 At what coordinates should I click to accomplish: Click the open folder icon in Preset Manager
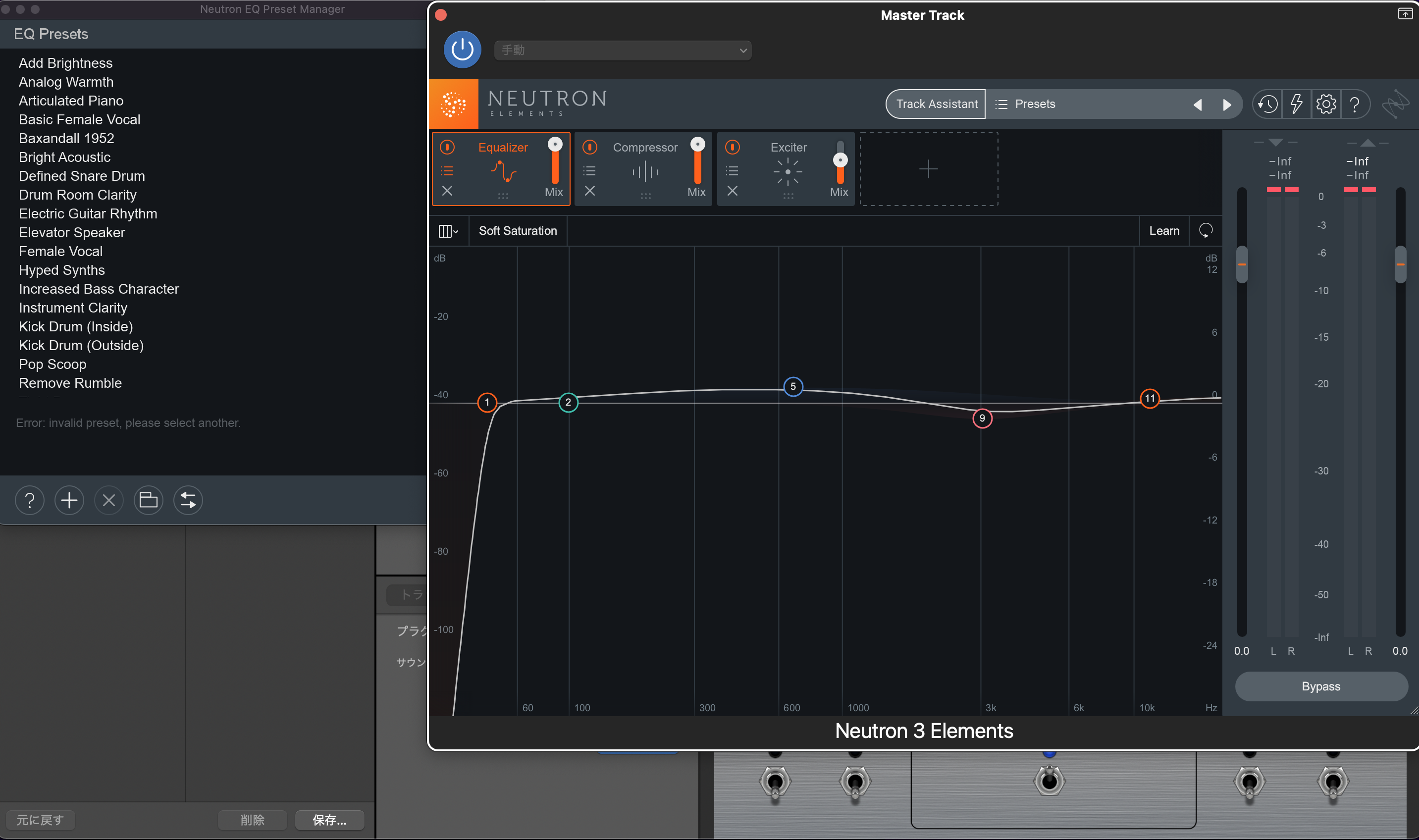tap(148, 500)
